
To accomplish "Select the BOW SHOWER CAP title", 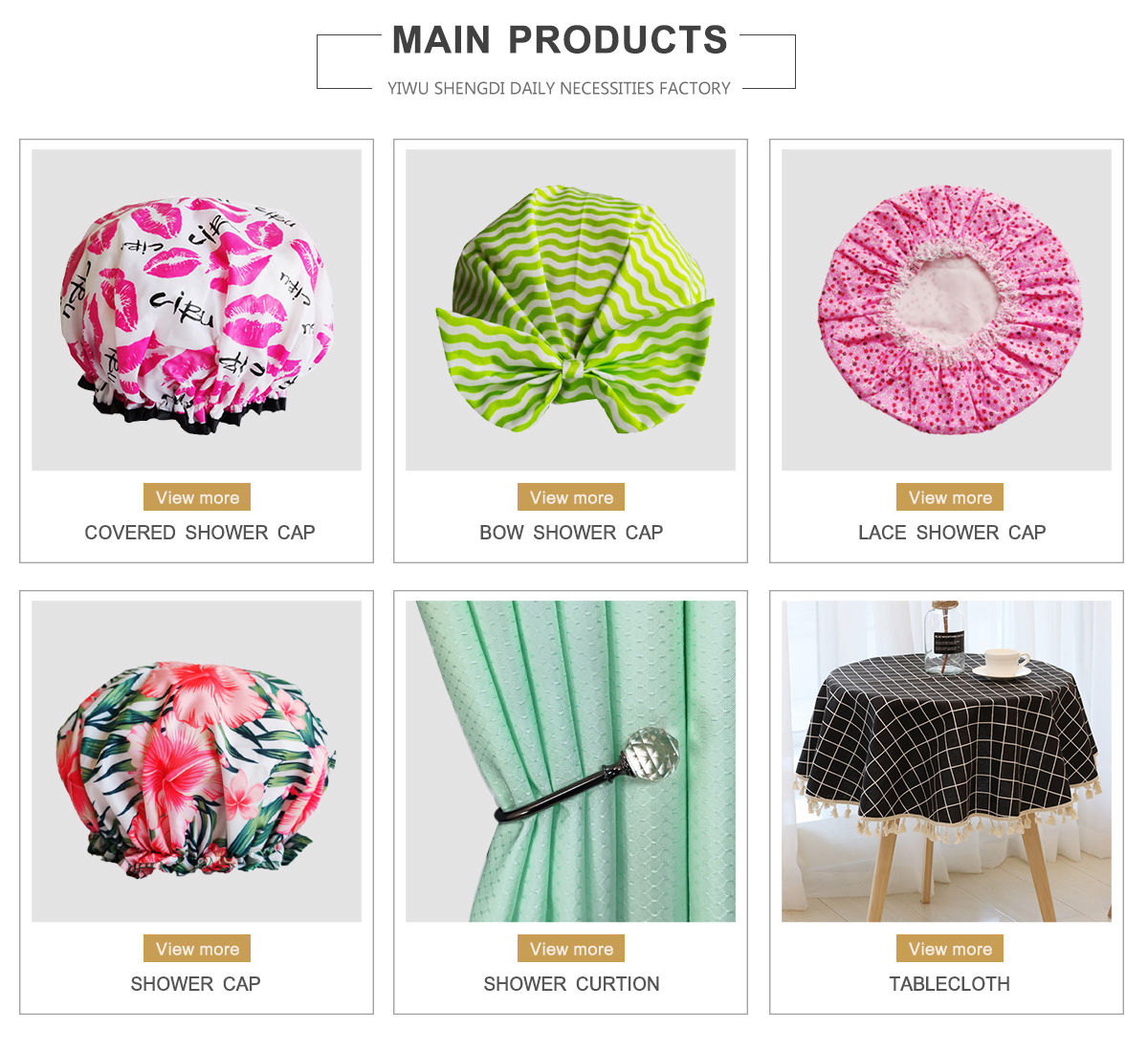I will [x=571, y=533].
